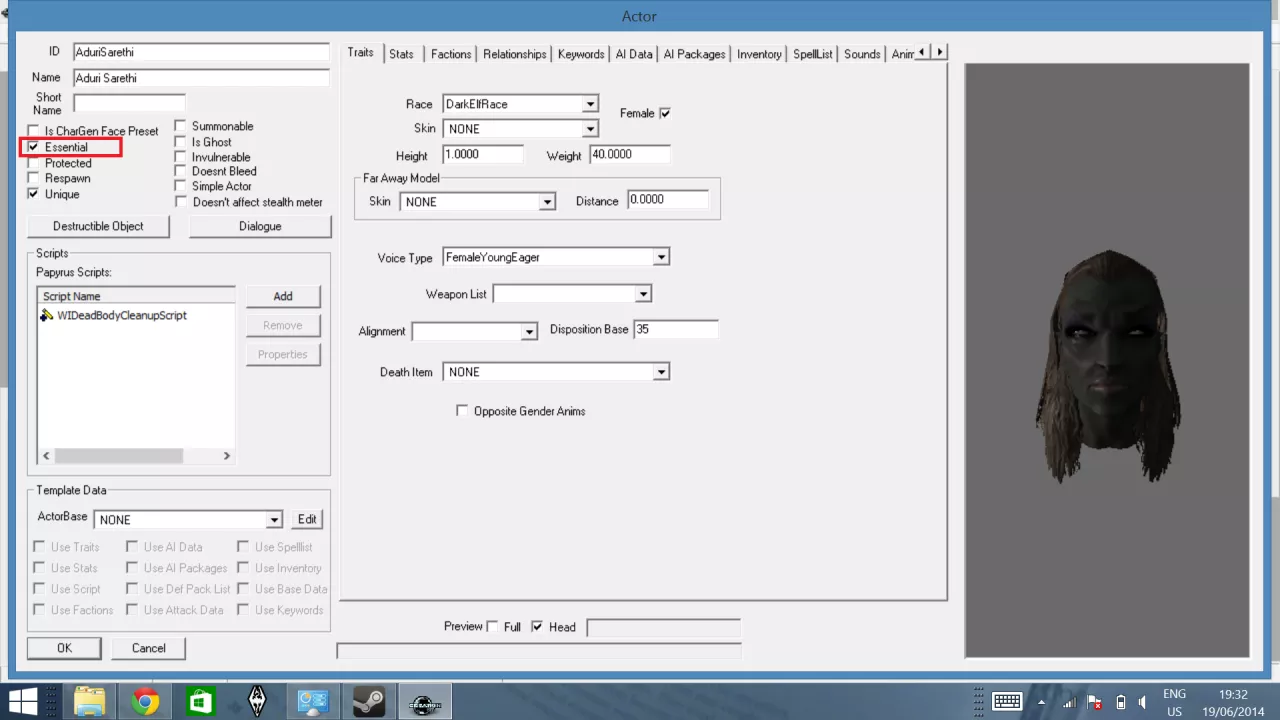Image resolution: width=1280 pixels, height=720 pixels.
Task: Expand the Skin dropdown below Race
Action: [x=590, y=129]
